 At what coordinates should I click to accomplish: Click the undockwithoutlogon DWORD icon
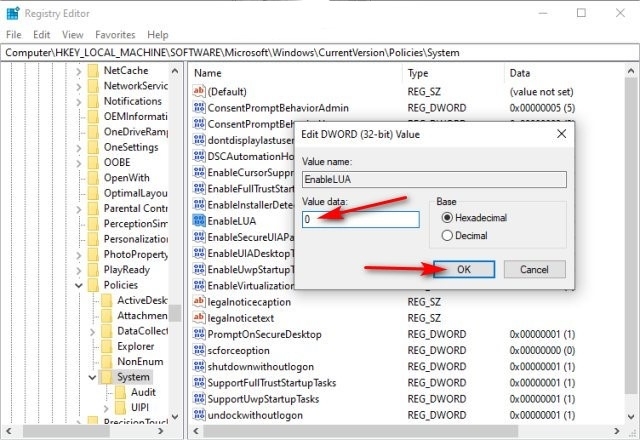[198, 414]
